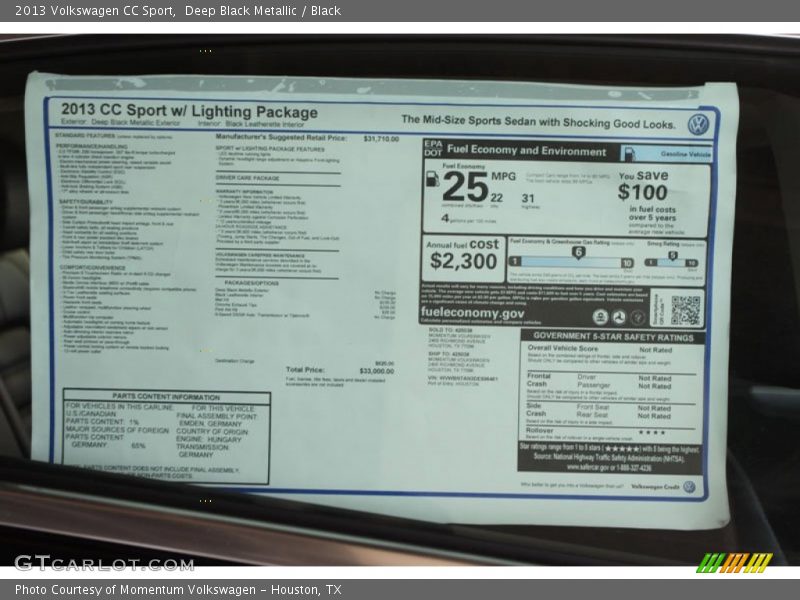Click the "65%" Germany parts content value
Image resolution: width=800 pixels, height=600 pixels.
pos(138,445)
